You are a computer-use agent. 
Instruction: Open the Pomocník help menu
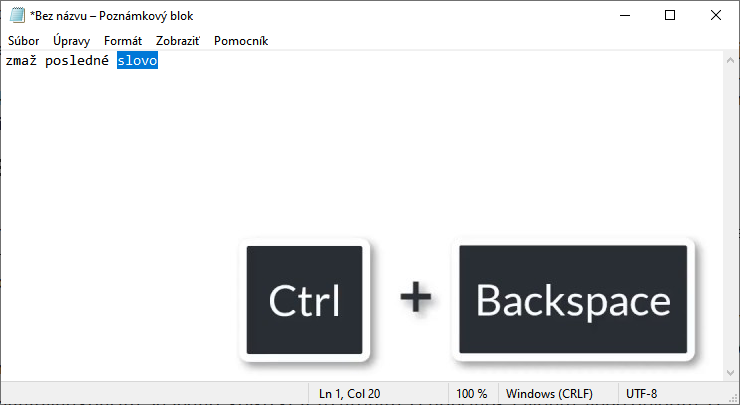coord(241,41)
